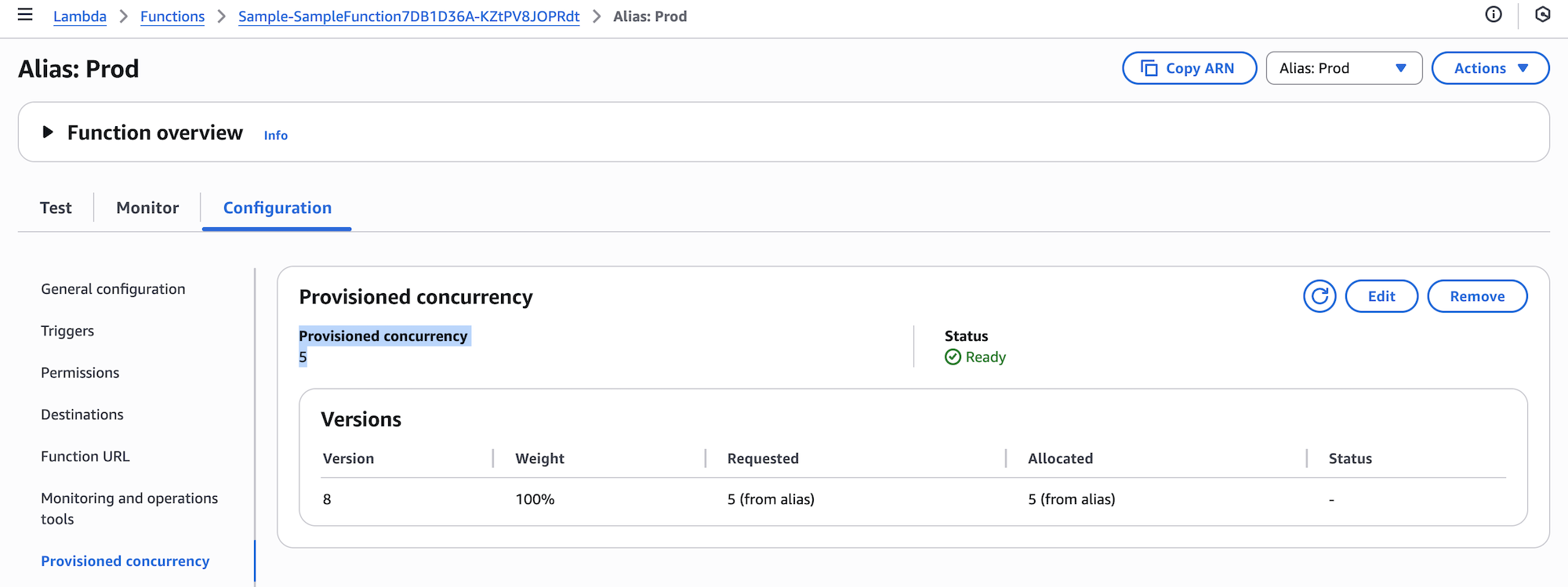The image size is (1568, 587).
Task: Copy the alias ARN
Action: [1189, 68]
